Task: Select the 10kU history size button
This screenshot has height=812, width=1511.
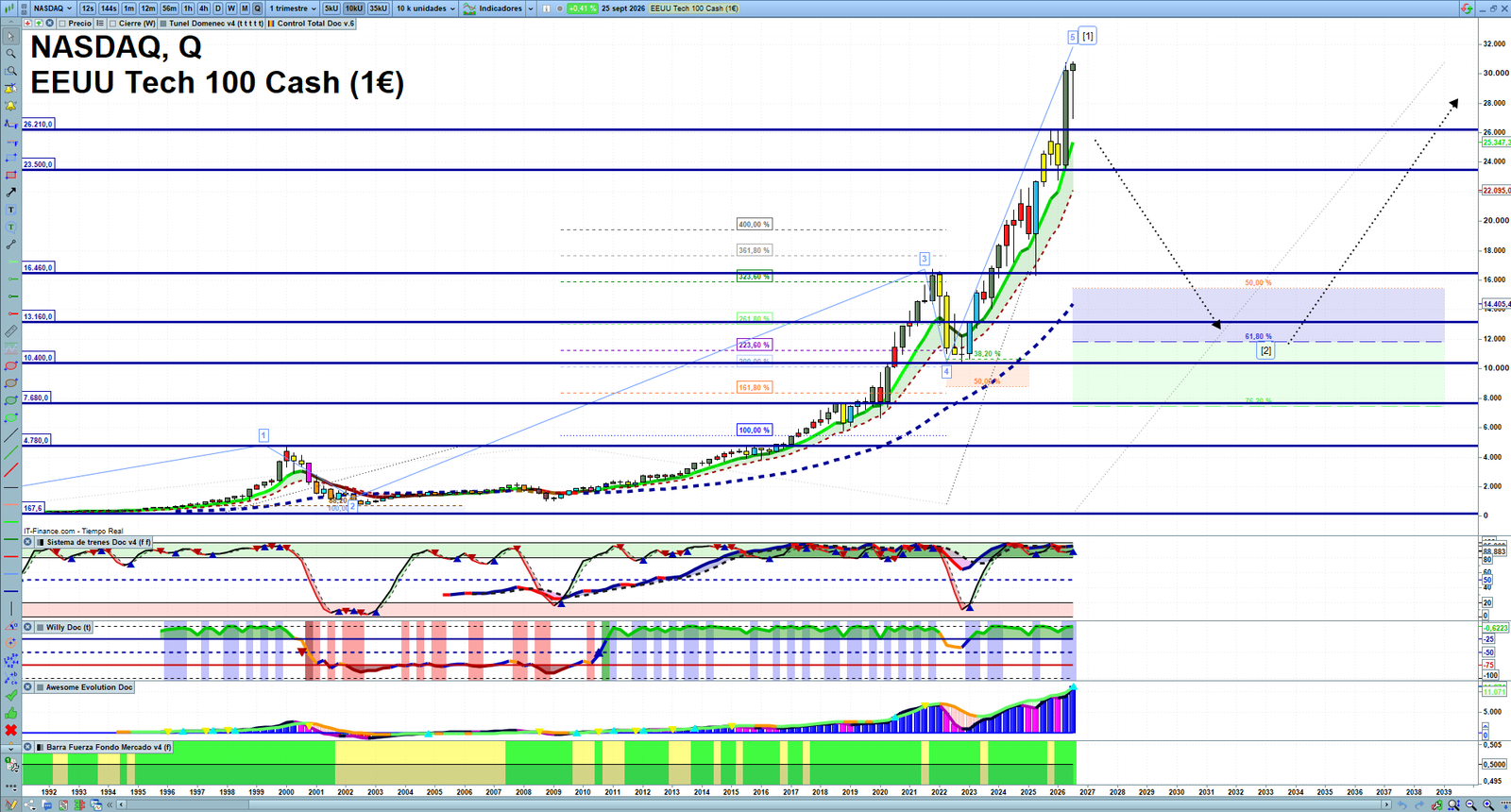Action: tap(354, 8)
